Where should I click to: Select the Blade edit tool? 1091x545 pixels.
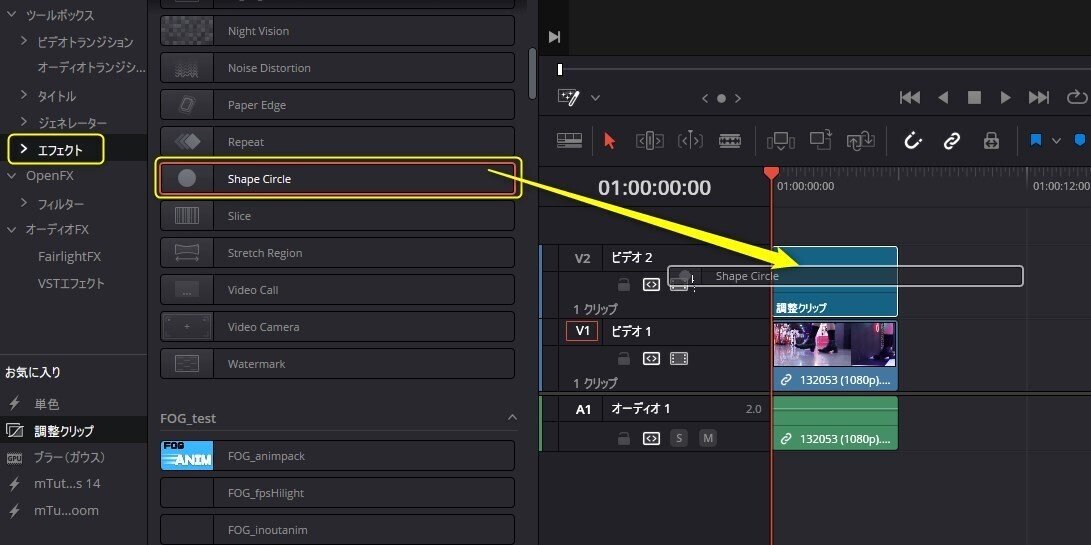click(730, 141)
